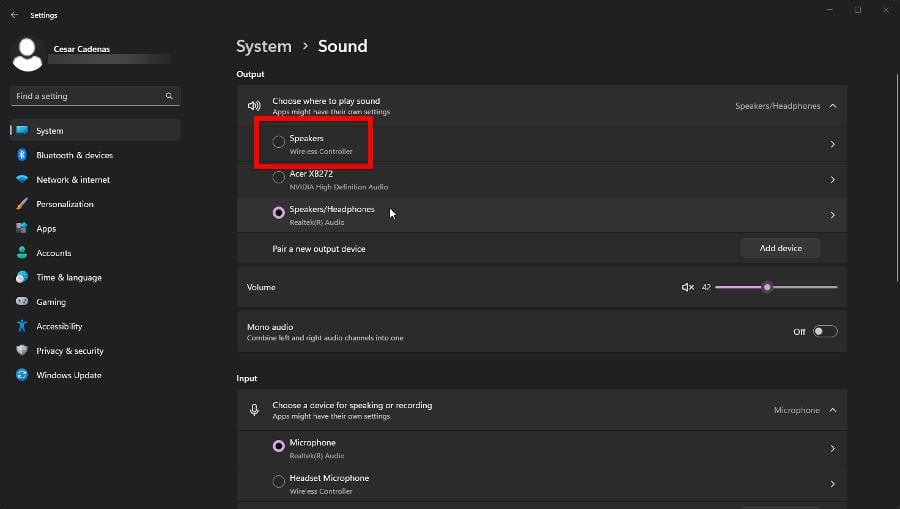Open Acer XB272 properties with the chevron
Image resolution: width=900 pixels, height=509 pixels.
(832, 180)
